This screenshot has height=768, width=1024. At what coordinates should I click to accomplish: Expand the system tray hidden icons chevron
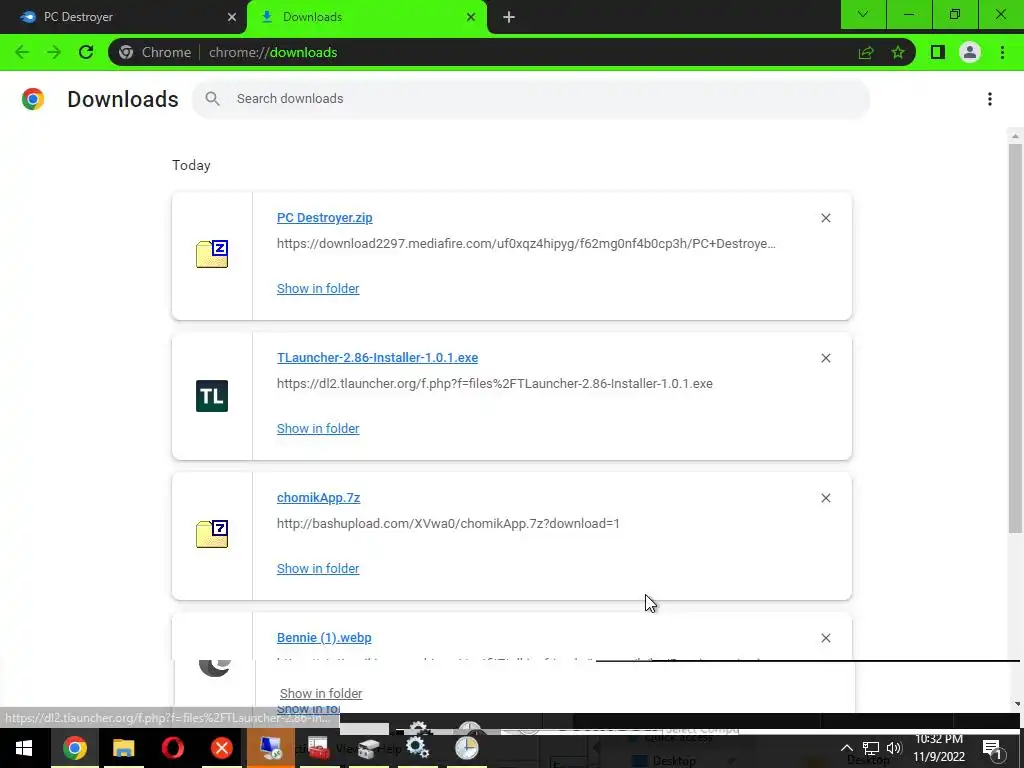point(846,748)
